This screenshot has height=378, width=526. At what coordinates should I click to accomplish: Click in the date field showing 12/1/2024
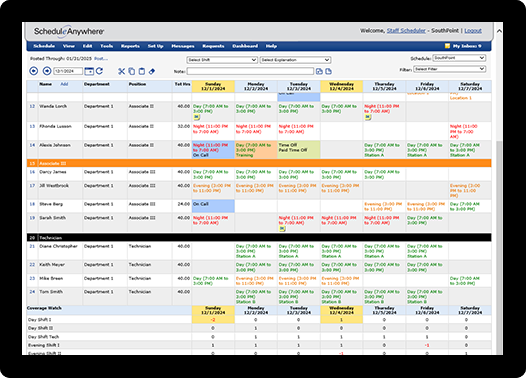point(68,71)
